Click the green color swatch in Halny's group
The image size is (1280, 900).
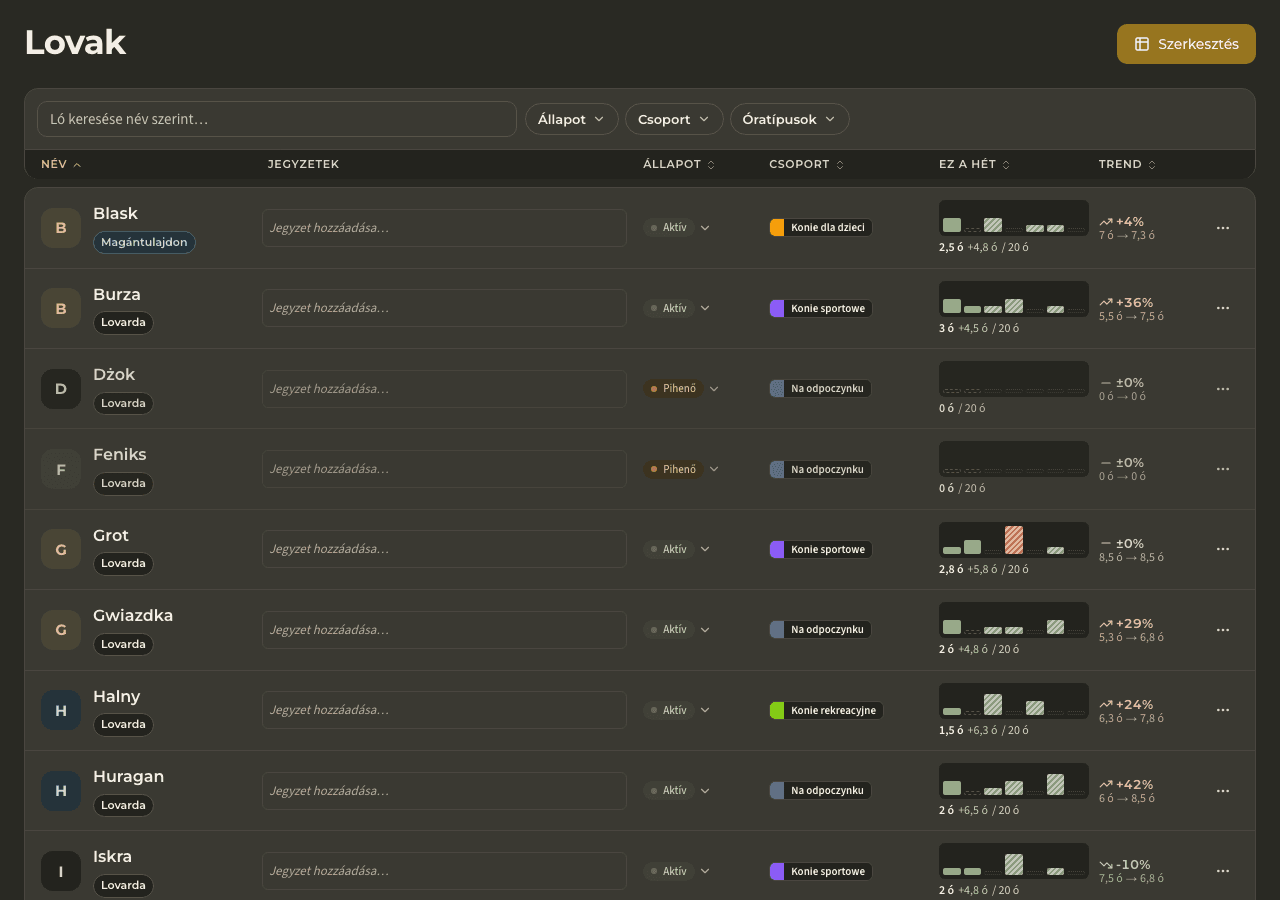(x=777, y=710)
